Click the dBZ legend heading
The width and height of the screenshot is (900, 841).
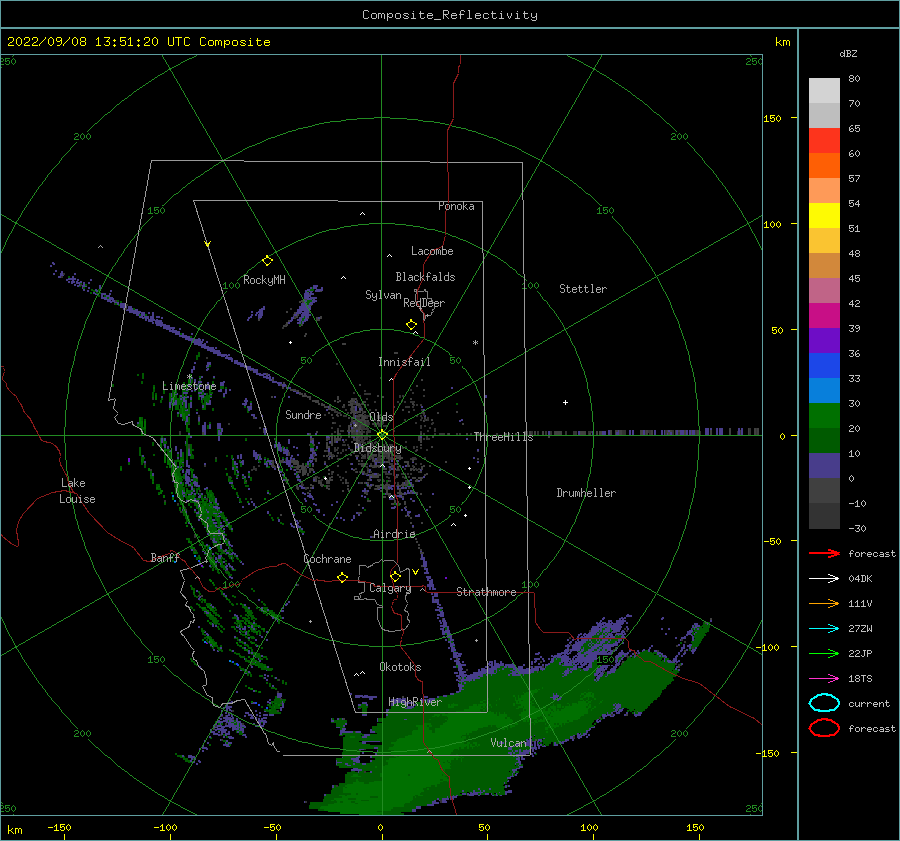(848, 53)
